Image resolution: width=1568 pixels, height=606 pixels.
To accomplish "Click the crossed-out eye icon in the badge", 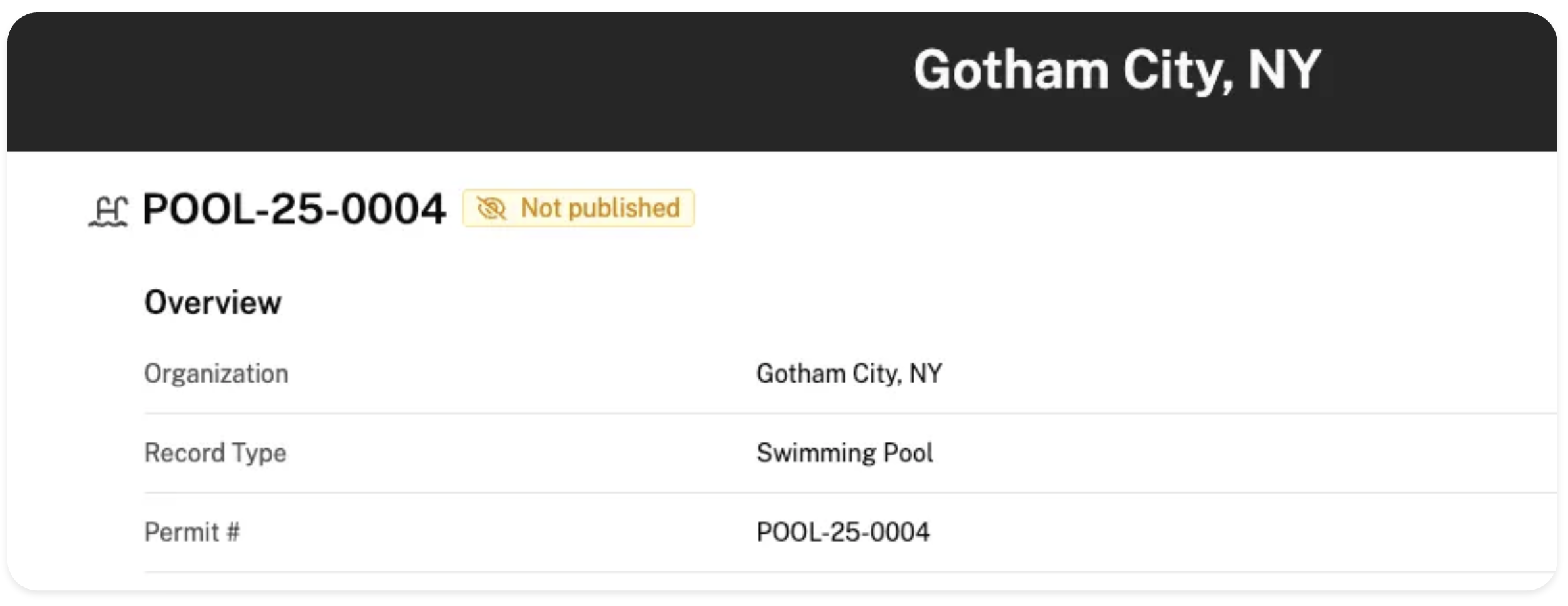I will click(x=491, y=208).
